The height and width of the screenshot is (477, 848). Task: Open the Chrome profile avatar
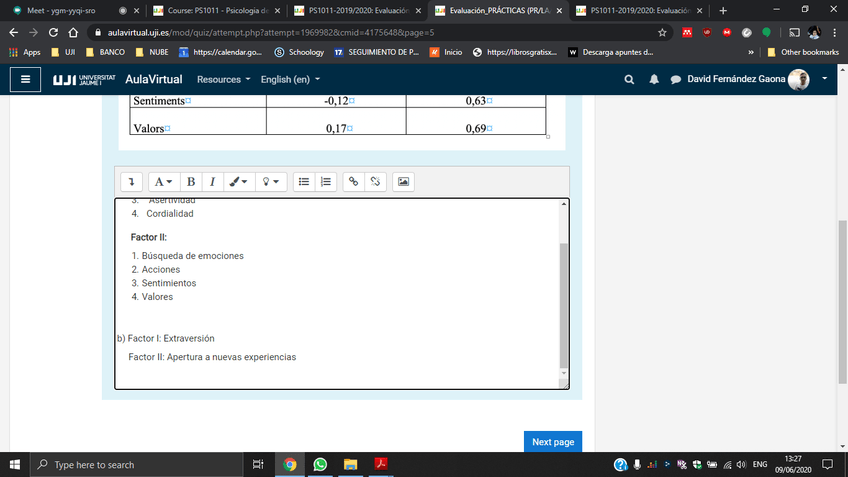pyautogui.click(x=814, y=32)
